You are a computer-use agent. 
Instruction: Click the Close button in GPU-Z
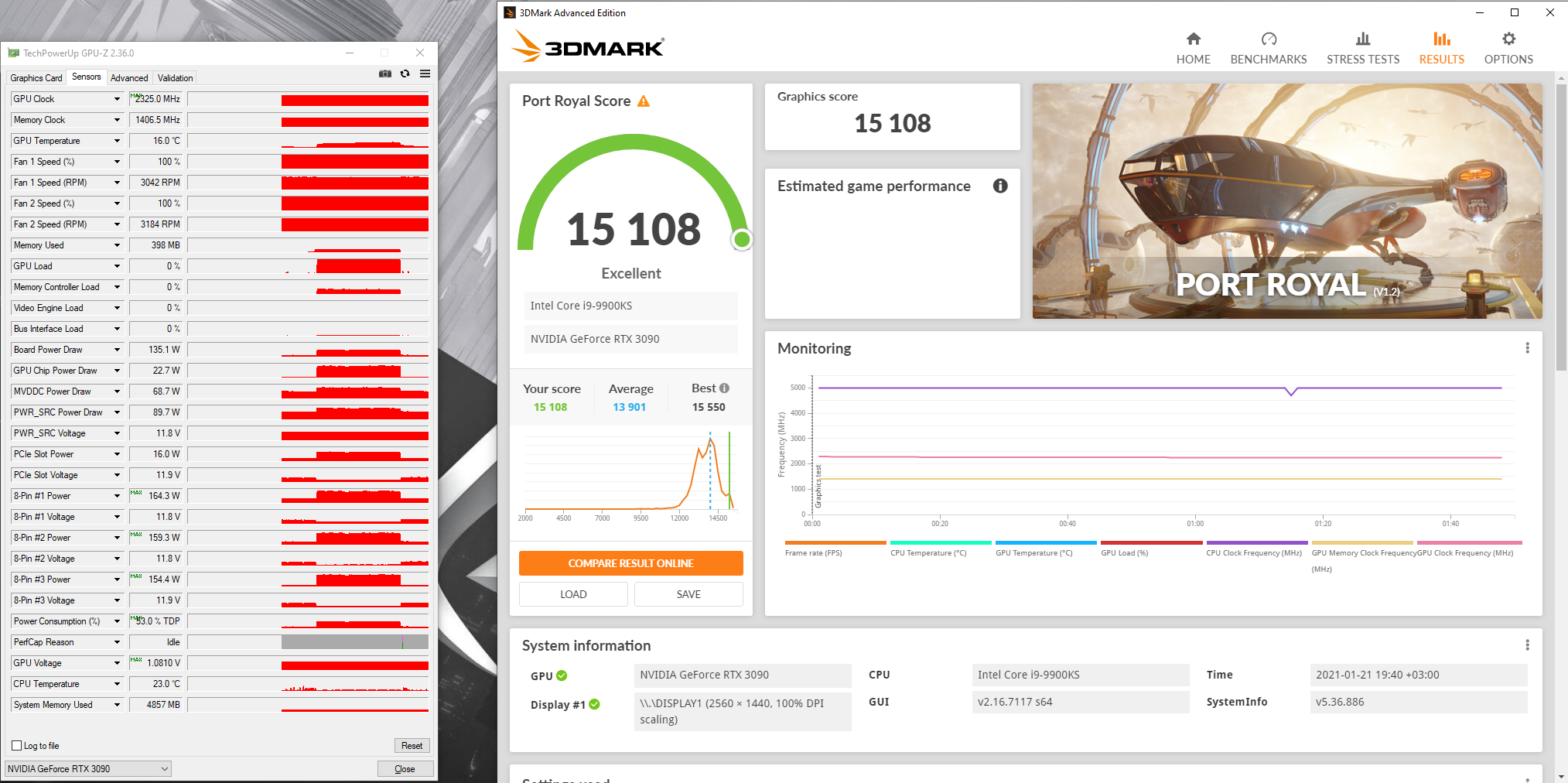405,769
